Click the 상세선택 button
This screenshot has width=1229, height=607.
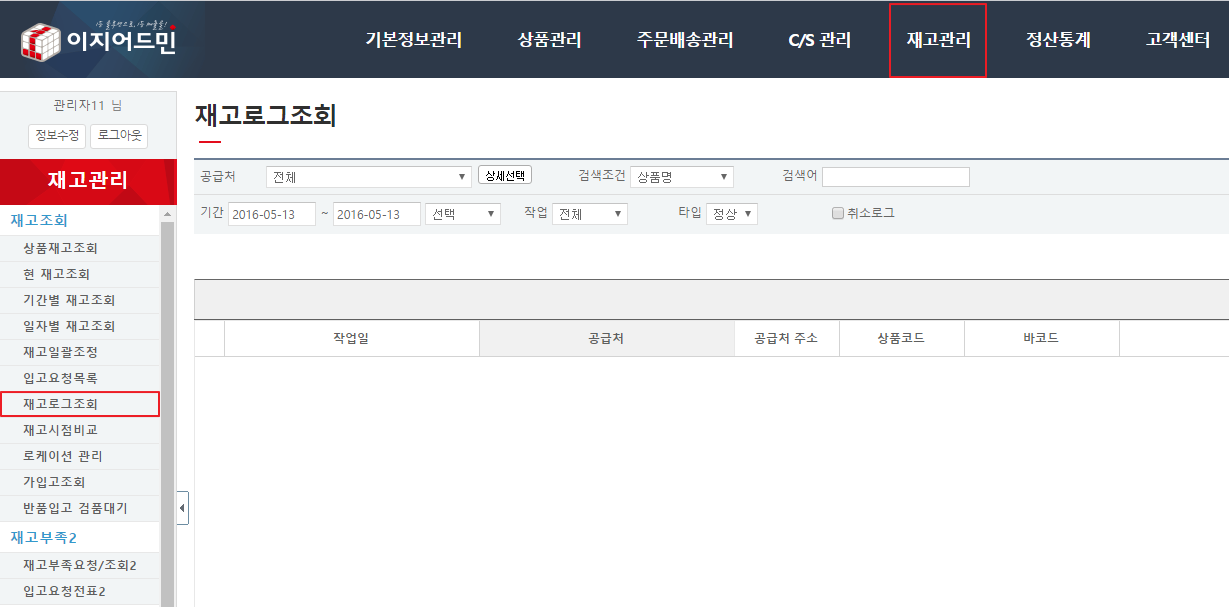pos(505,175)
